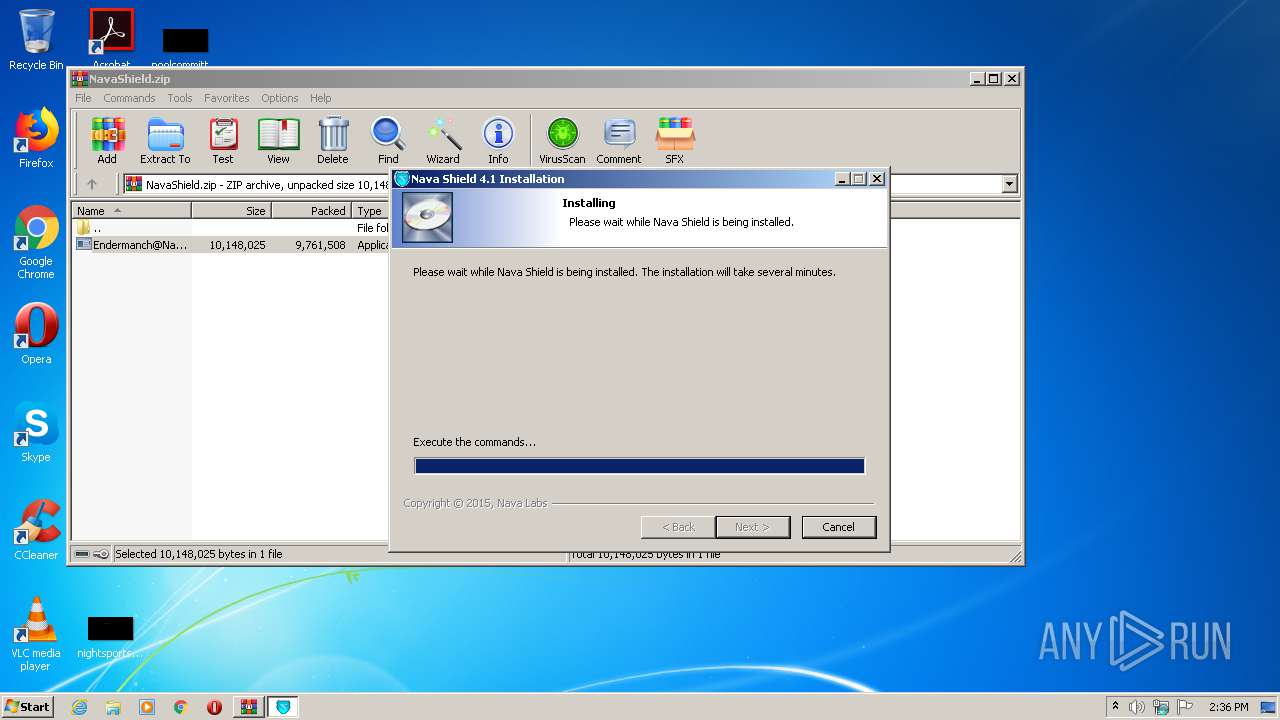Open the Recycle Bin desktop icon
The width and height of the screenshot is (1280, 720).
point(36,40)
